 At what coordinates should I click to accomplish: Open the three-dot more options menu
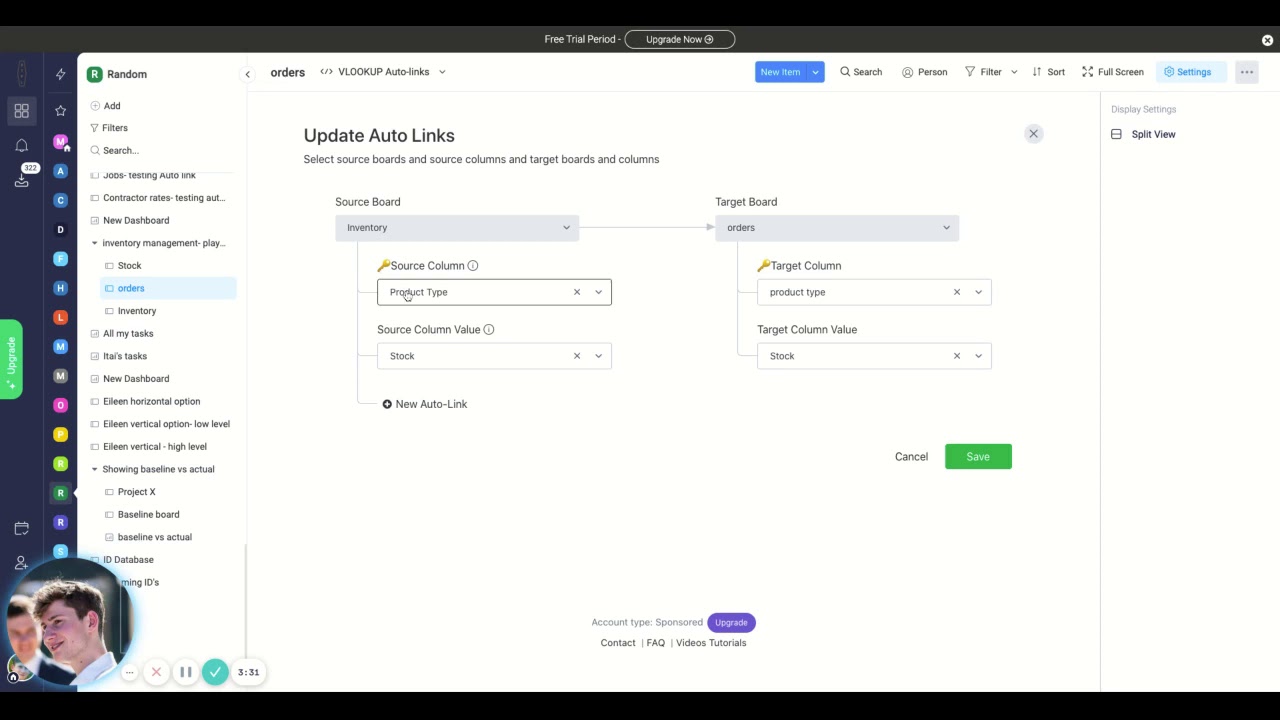point(1246,72)
